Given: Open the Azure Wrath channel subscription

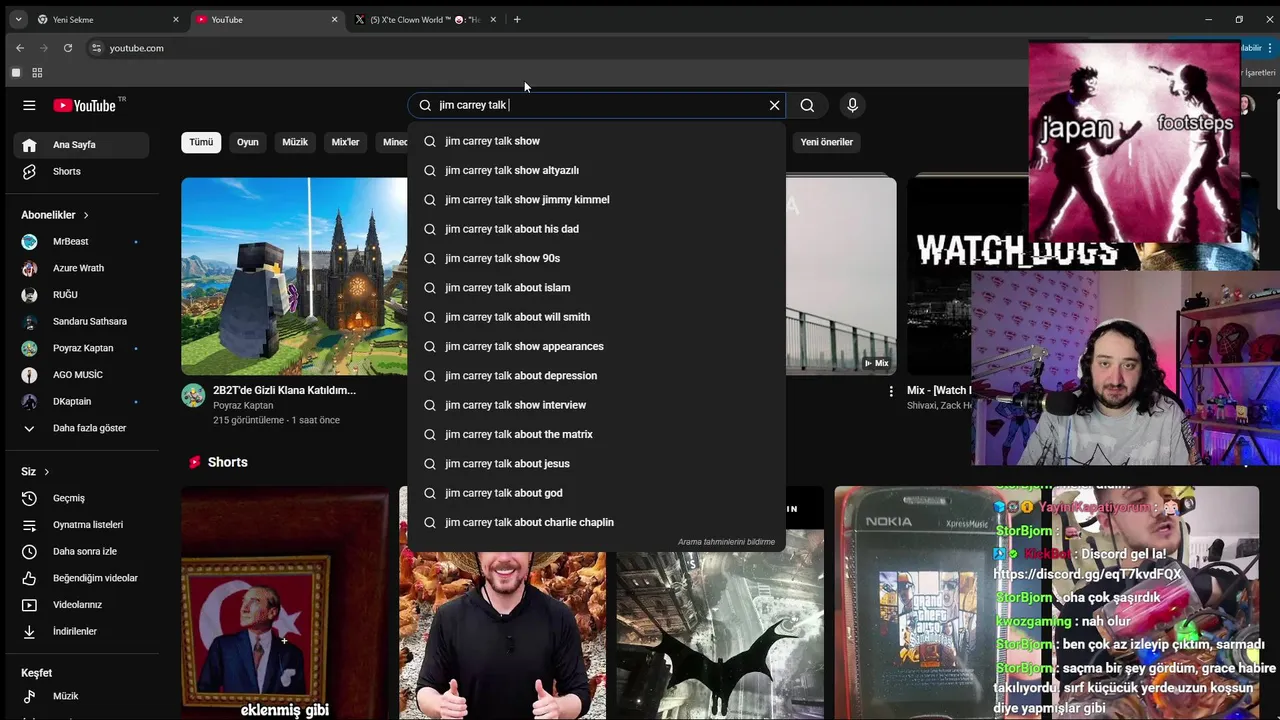Looking at the screenshot, I should [x=81, y=268].
